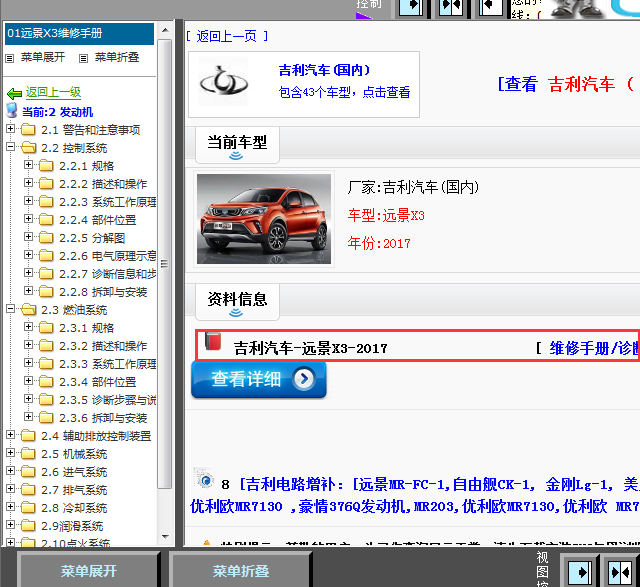
Task: Click the bottom 菜单折叠 button
Action: (x=240, y=571)
